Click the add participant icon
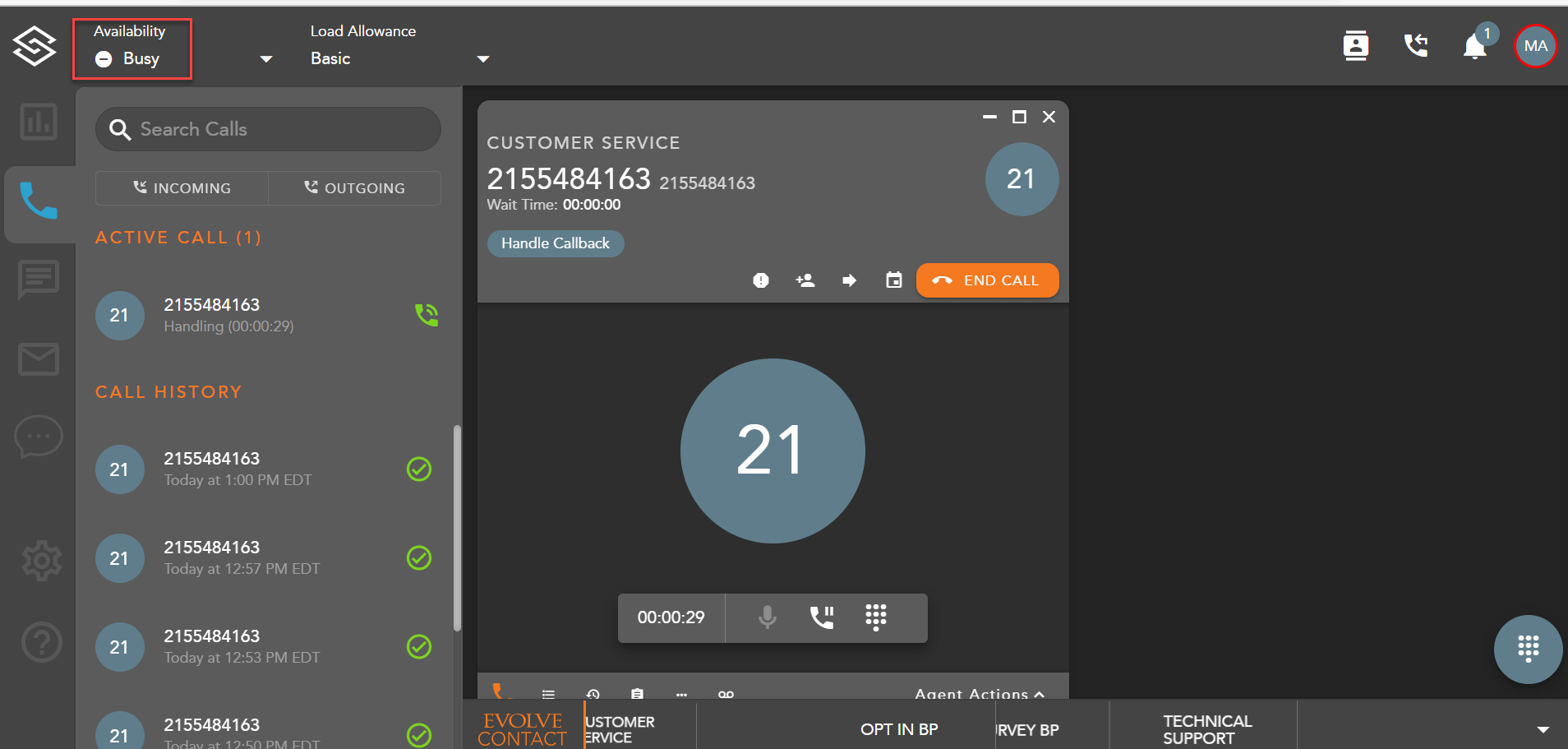1568x749 pixels. [x=805, y=280]
